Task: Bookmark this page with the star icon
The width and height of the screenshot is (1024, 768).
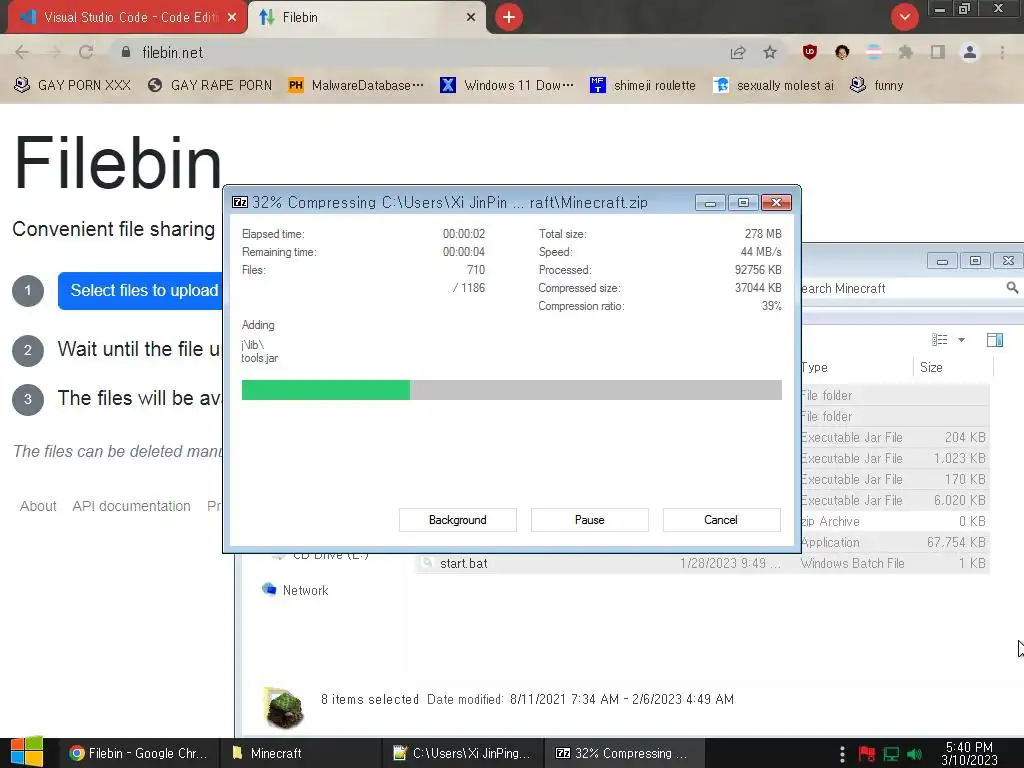Action: [770, 52]
